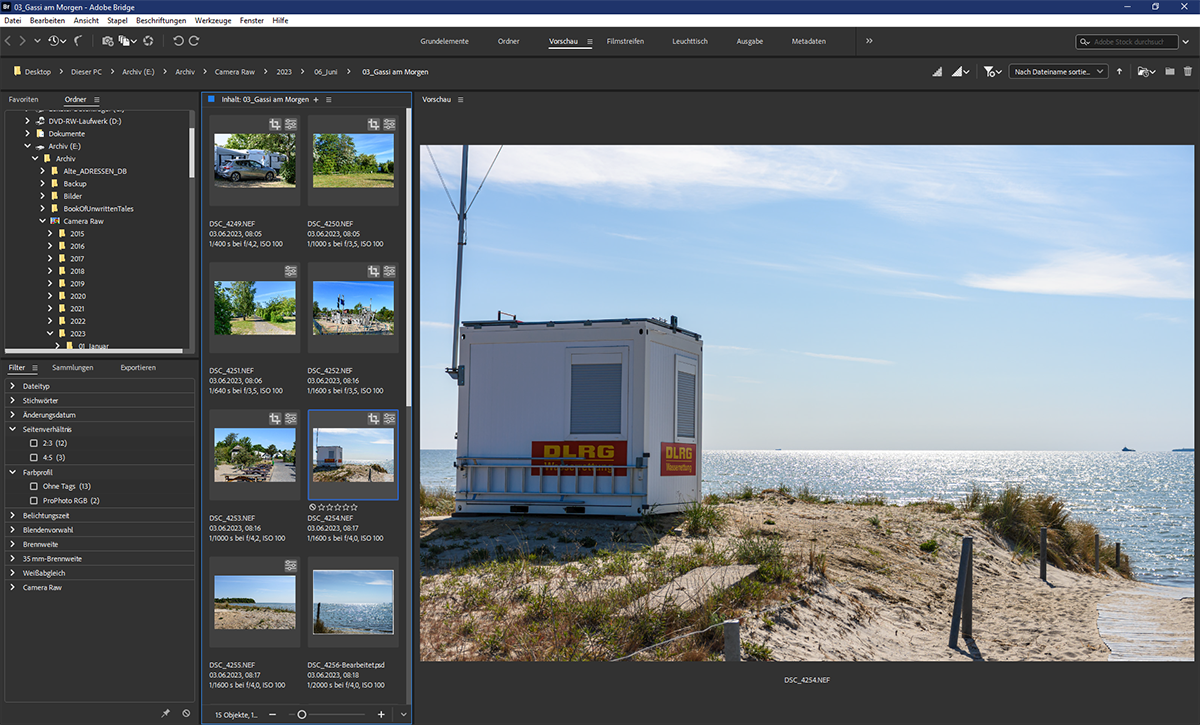Screen dimensions: 1200x725
Task: Click the get photos from camera icon
Action: click(107, 41)
